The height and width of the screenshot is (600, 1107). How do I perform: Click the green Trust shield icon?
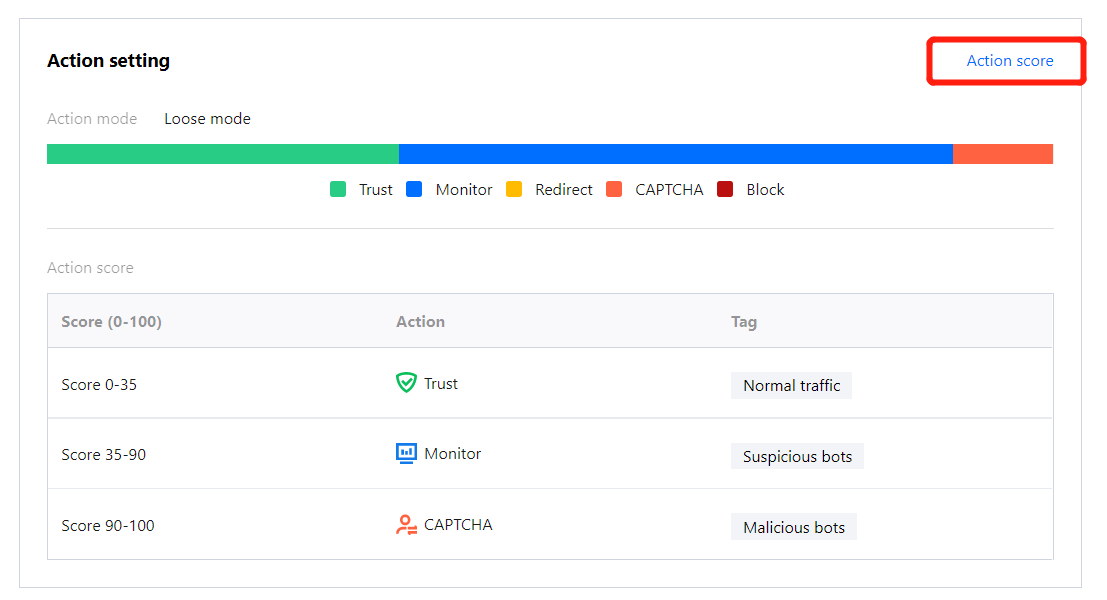tap(406, 383)
